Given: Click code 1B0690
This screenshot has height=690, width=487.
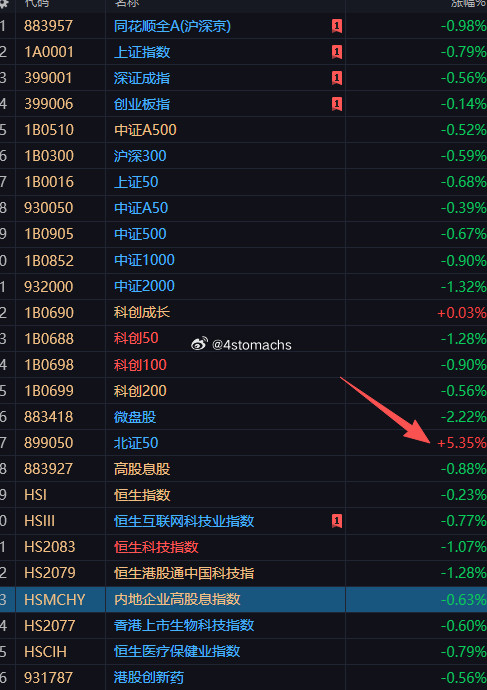Looking at the screenshot, I should pyautogui.click(x=48, y=312).
